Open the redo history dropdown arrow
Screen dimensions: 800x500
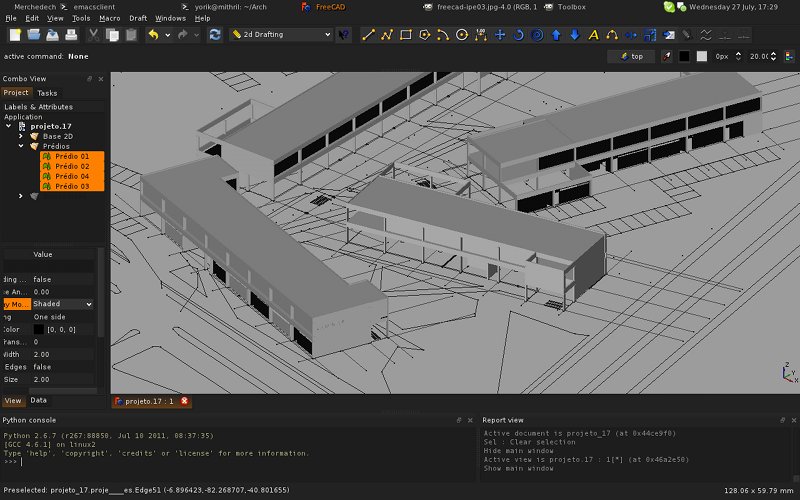(x=196, y=35)
